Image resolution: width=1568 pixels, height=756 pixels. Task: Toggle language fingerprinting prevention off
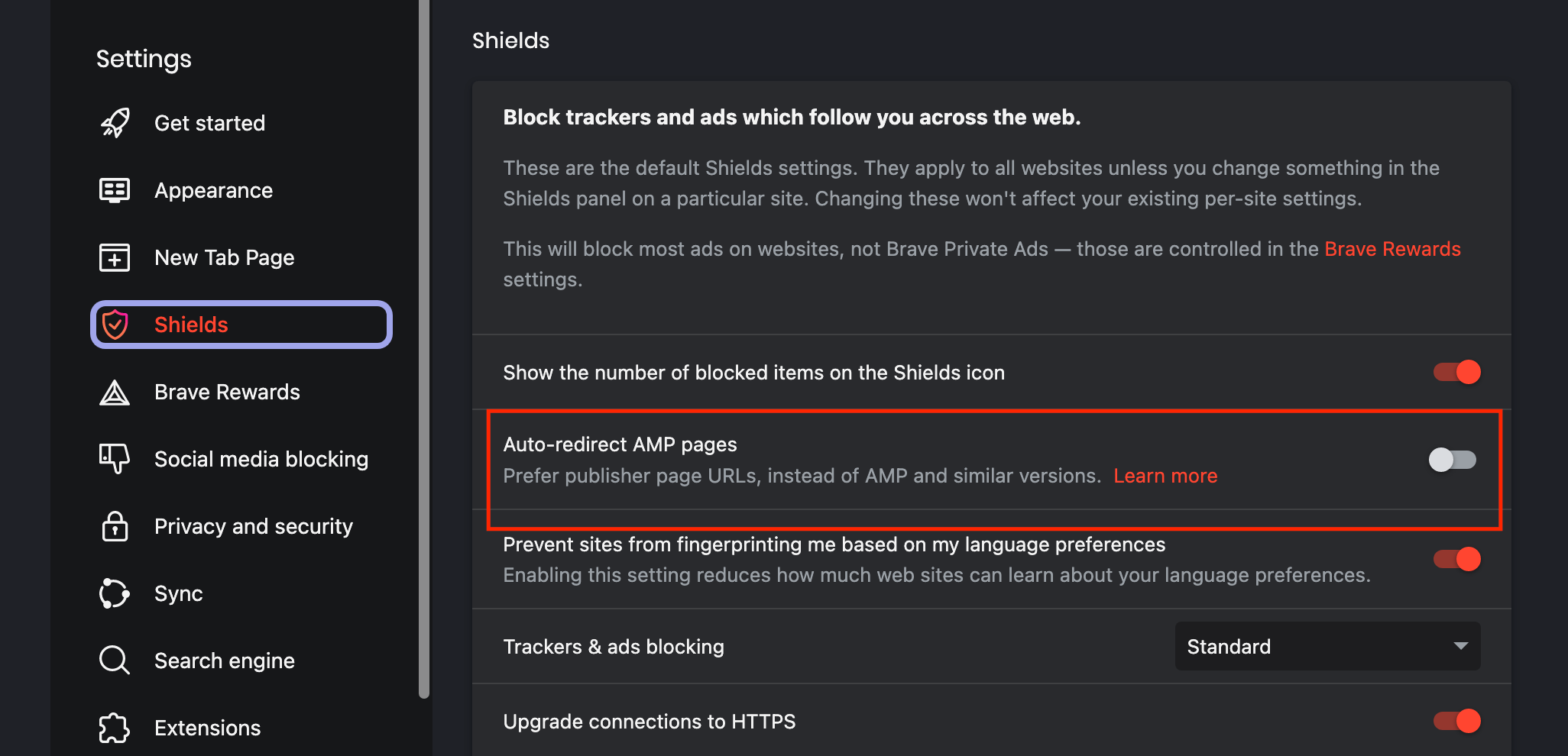click(x=1454, y=559)
